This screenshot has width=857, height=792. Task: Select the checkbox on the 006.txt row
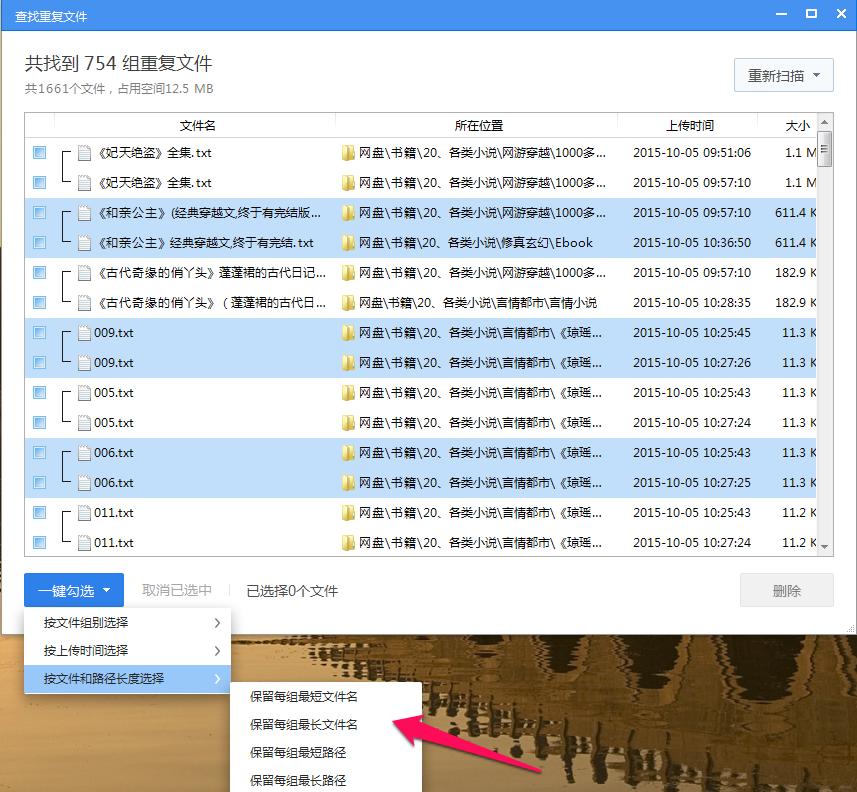click(38, 452)
